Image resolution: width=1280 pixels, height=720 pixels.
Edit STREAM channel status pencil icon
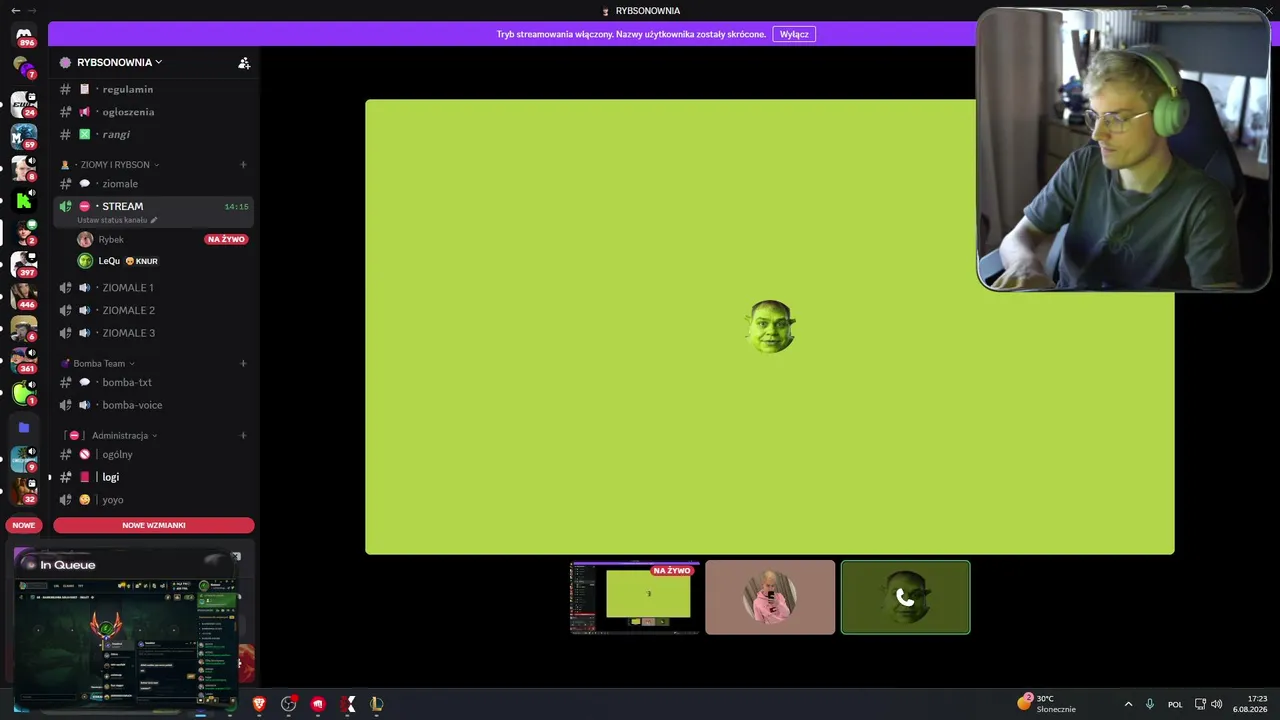(x=154, y=220)
